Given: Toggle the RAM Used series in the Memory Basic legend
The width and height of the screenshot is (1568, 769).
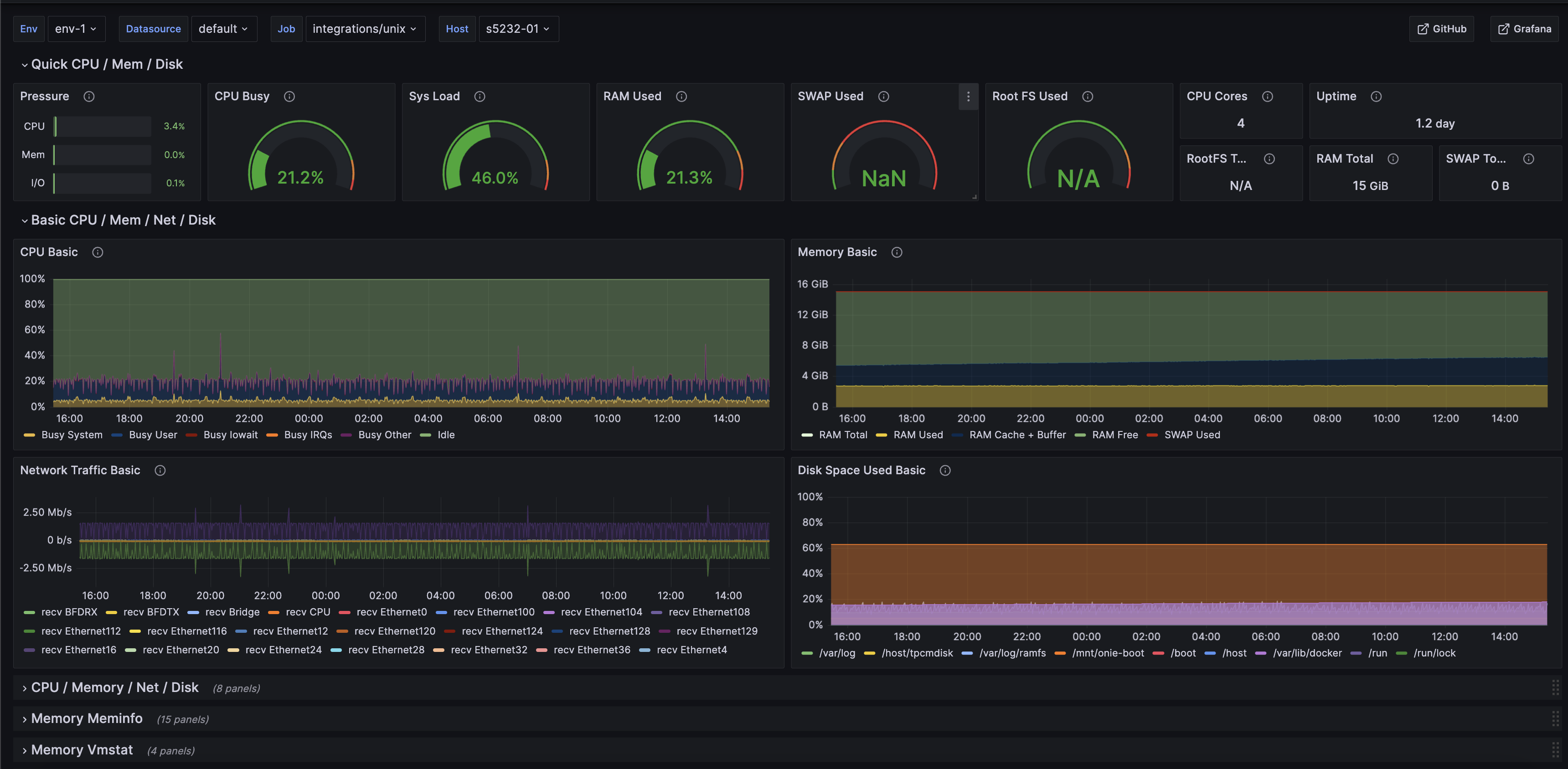Looking at the screenshot, I should click(x=918, y=435).
